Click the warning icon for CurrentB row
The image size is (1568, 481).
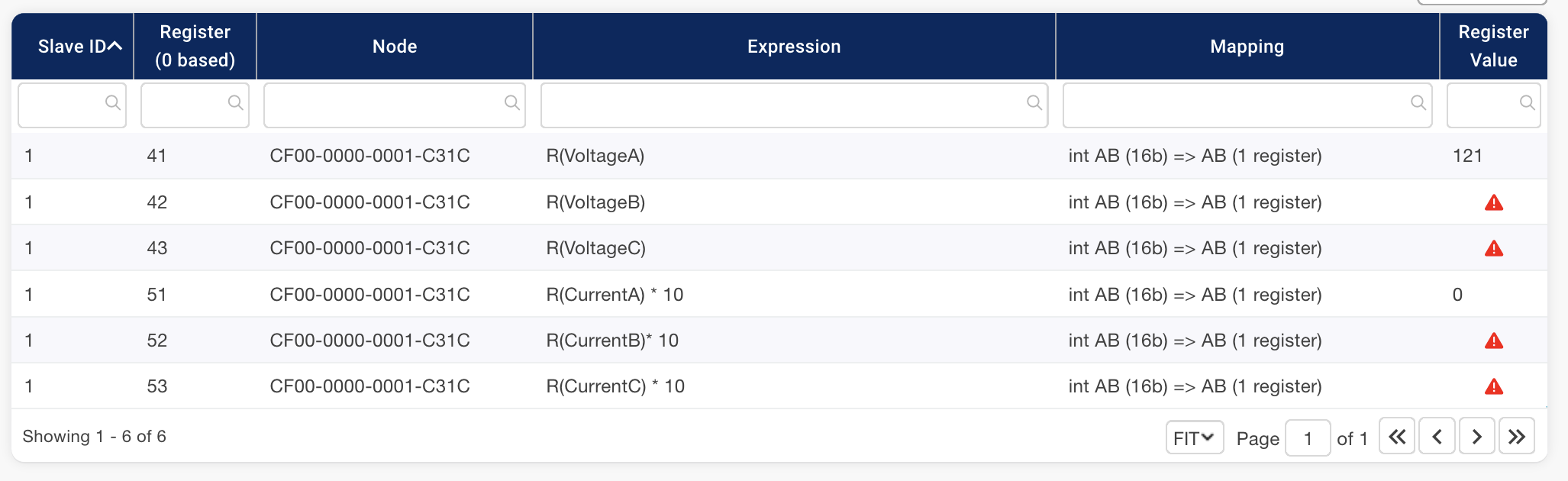point(1493,341)
